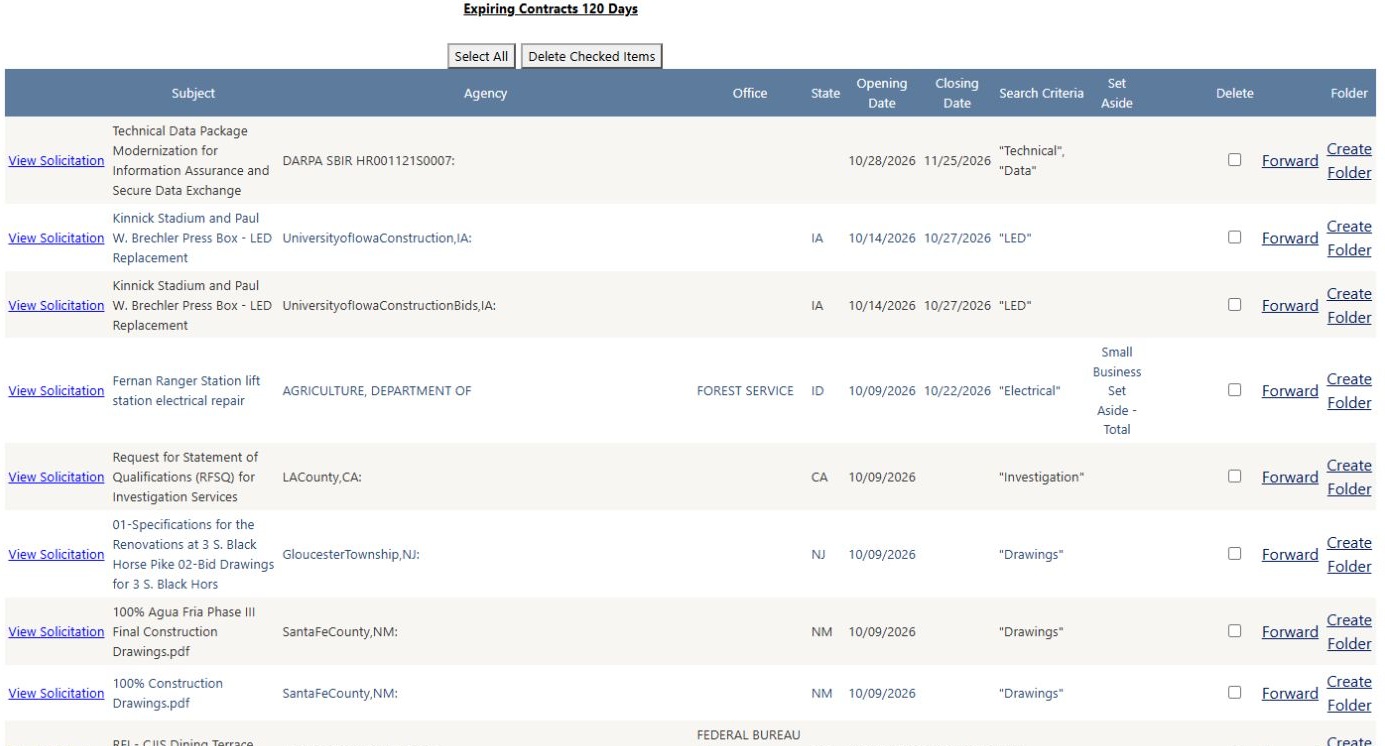This screenshot has height=746, width=1385.
Task: Forward the LACounty,CA solicitation
Action: tap(1290, 477)
